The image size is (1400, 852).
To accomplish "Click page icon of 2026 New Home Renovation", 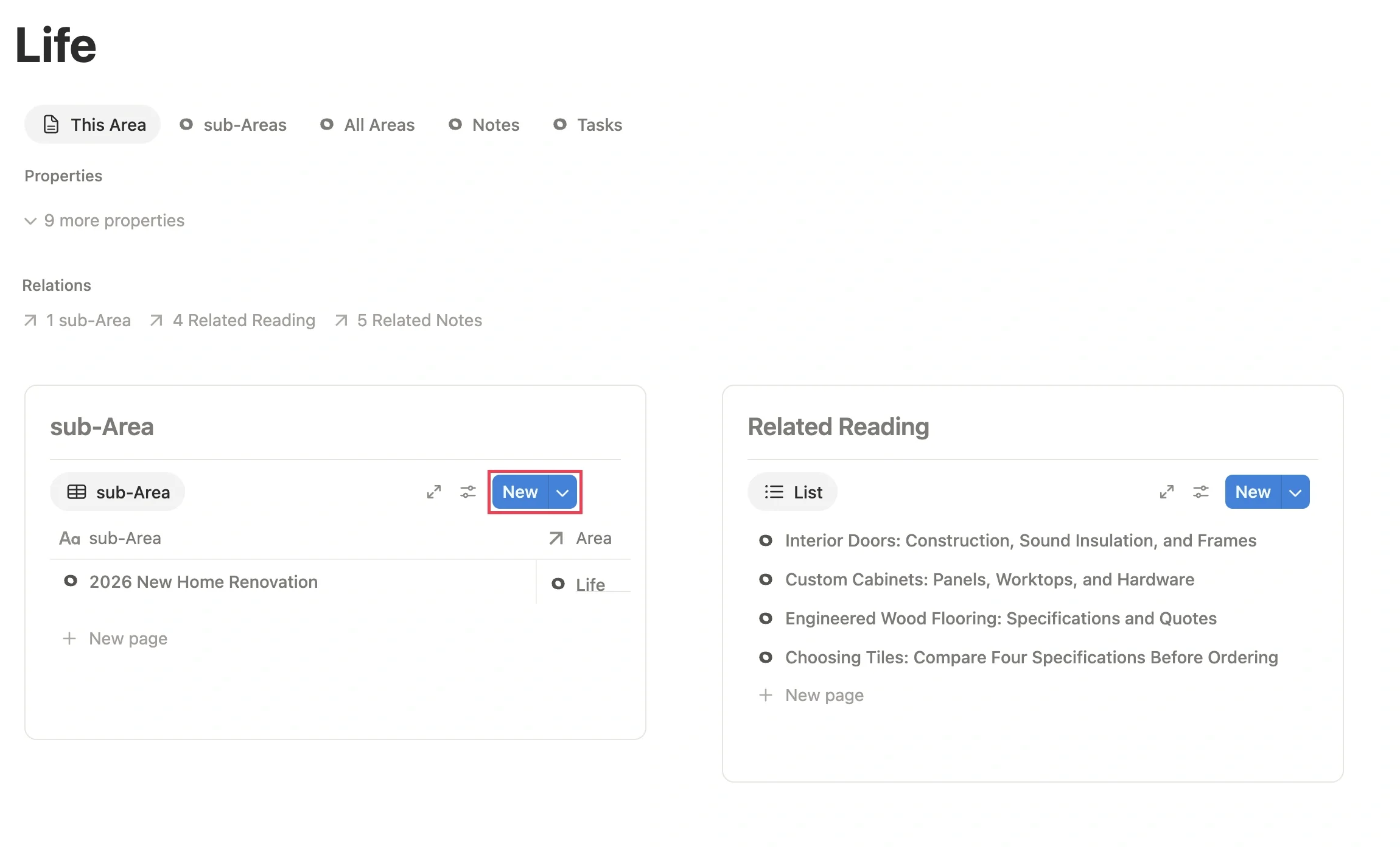I will point(71,581).
